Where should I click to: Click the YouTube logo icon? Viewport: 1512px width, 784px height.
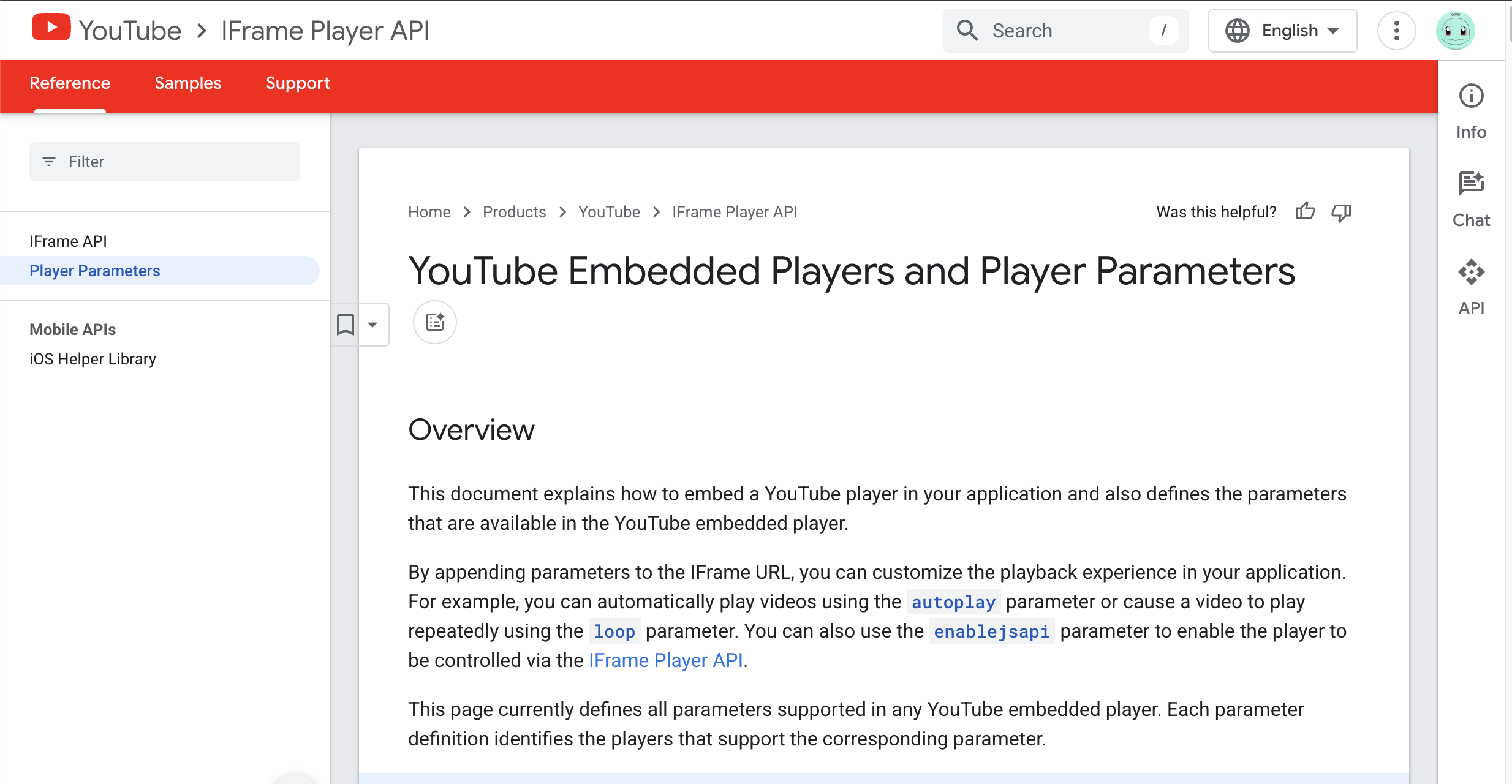tap(51, 28)
